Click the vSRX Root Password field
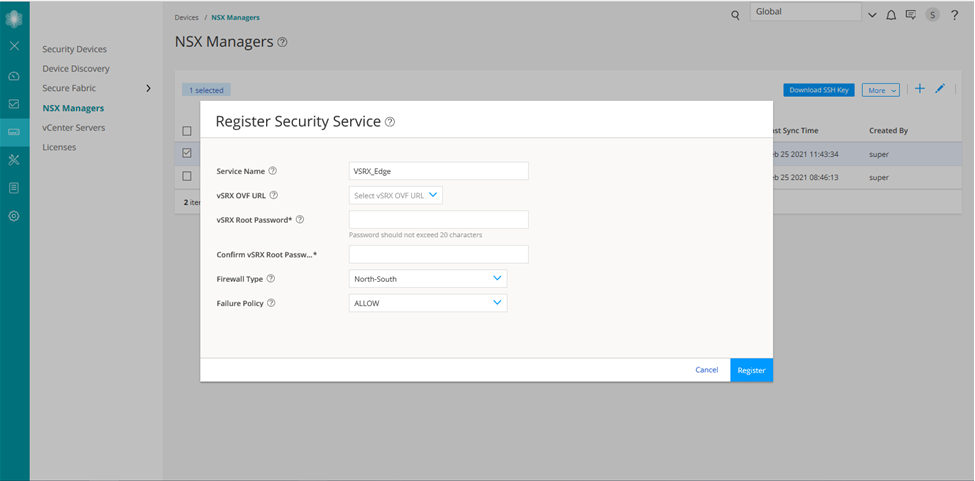 tap(438, 220)
